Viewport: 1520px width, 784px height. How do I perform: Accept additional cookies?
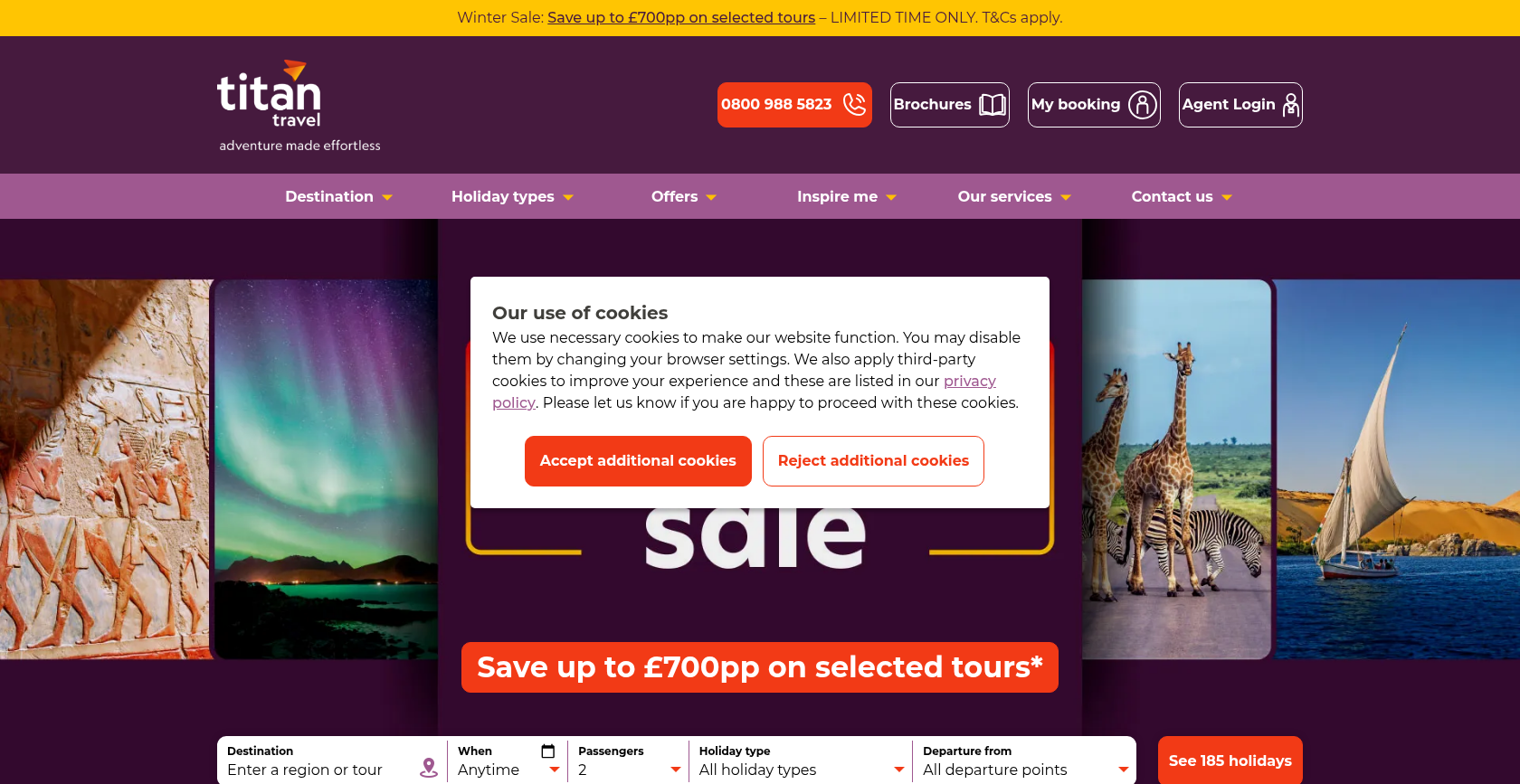coord(638,461)
